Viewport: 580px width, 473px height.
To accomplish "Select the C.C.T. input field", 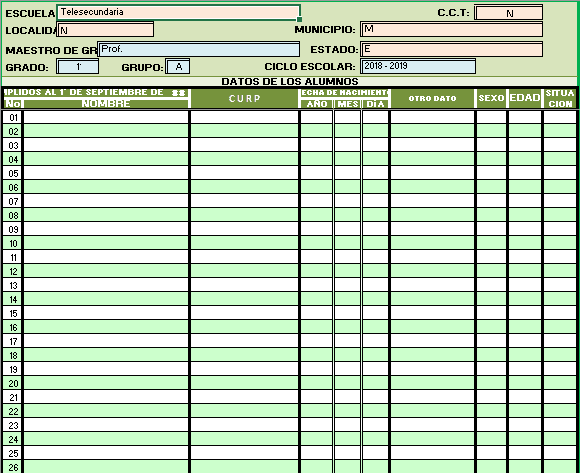I will point(509,13).
